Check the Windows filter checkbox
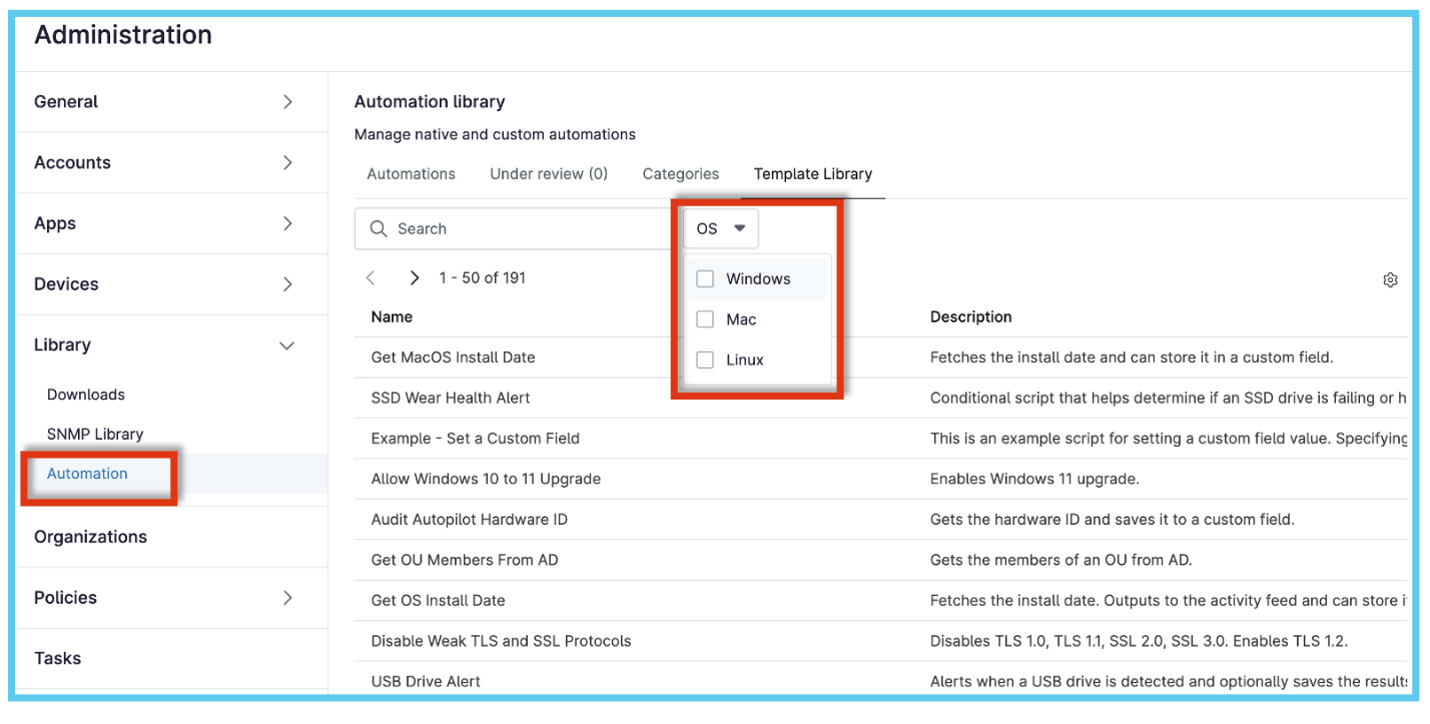This screenshot has height=724, width=1430. point(704,278)
